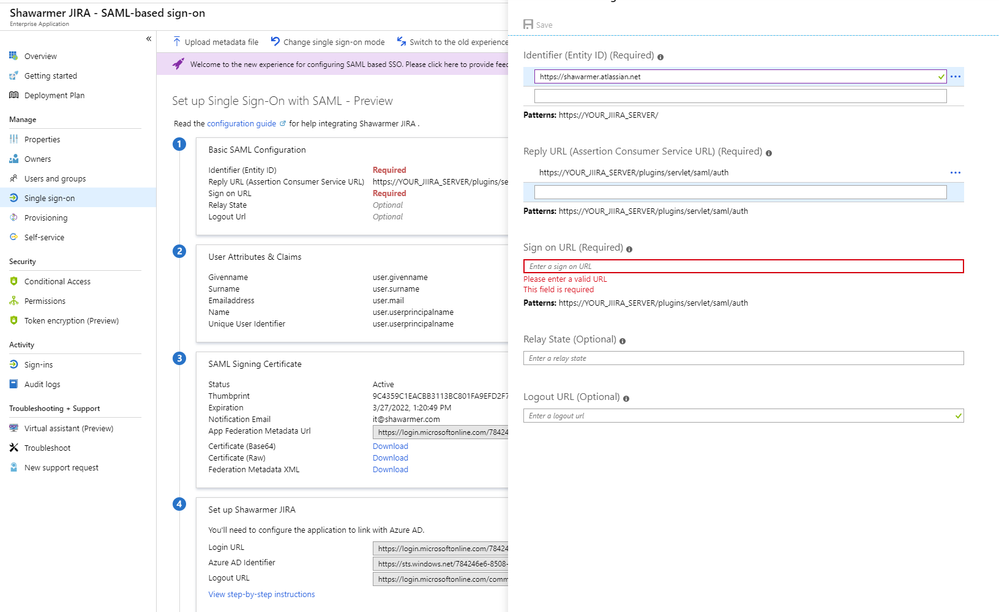Click the Sign on URL input field
Image resolution: width=999 pixels, height=612 pixels.
[x=744, y=266]
